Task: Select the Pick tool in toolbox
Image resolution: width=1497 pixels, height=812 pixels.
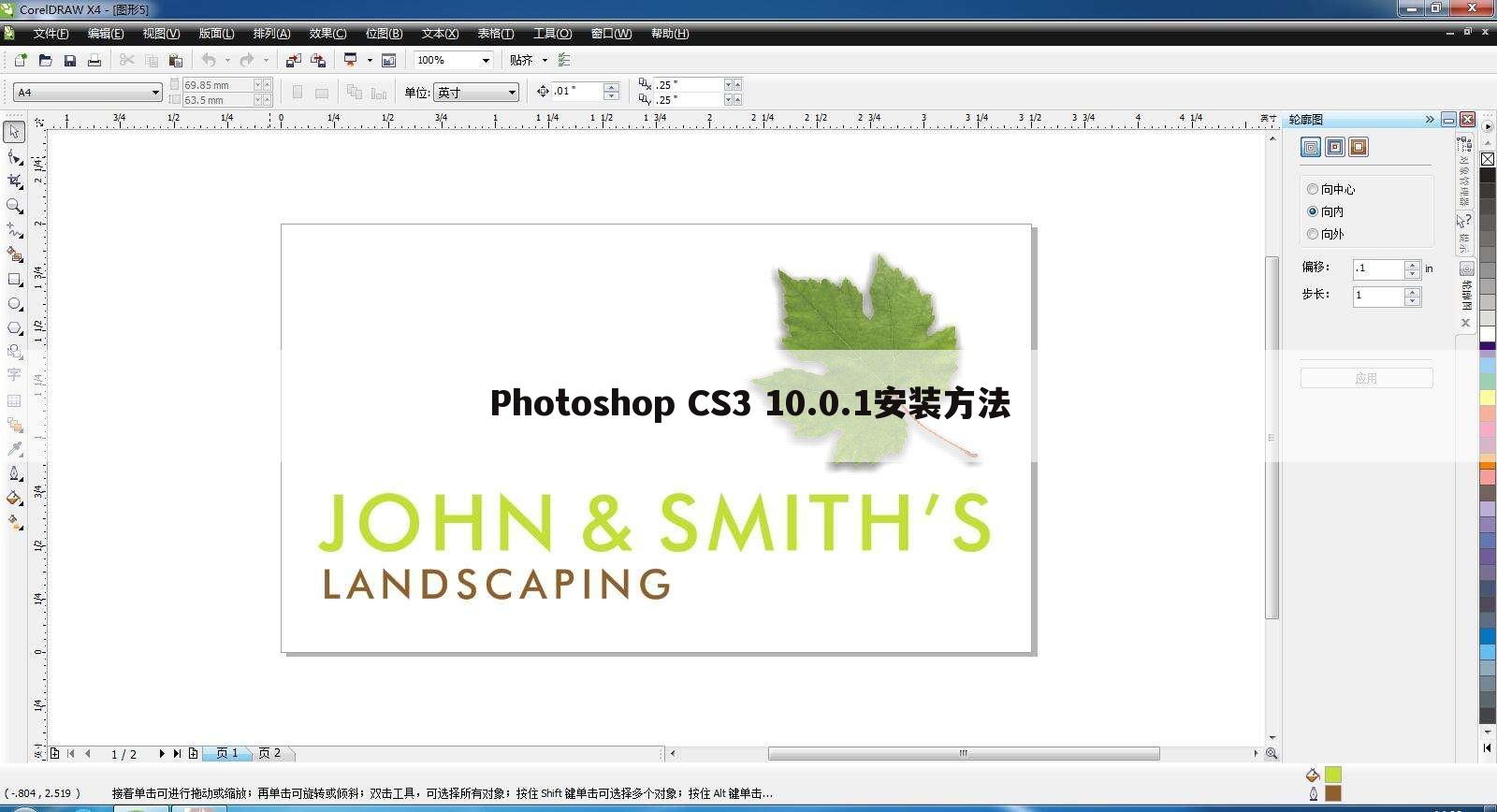Action: (x=15, y=132)
